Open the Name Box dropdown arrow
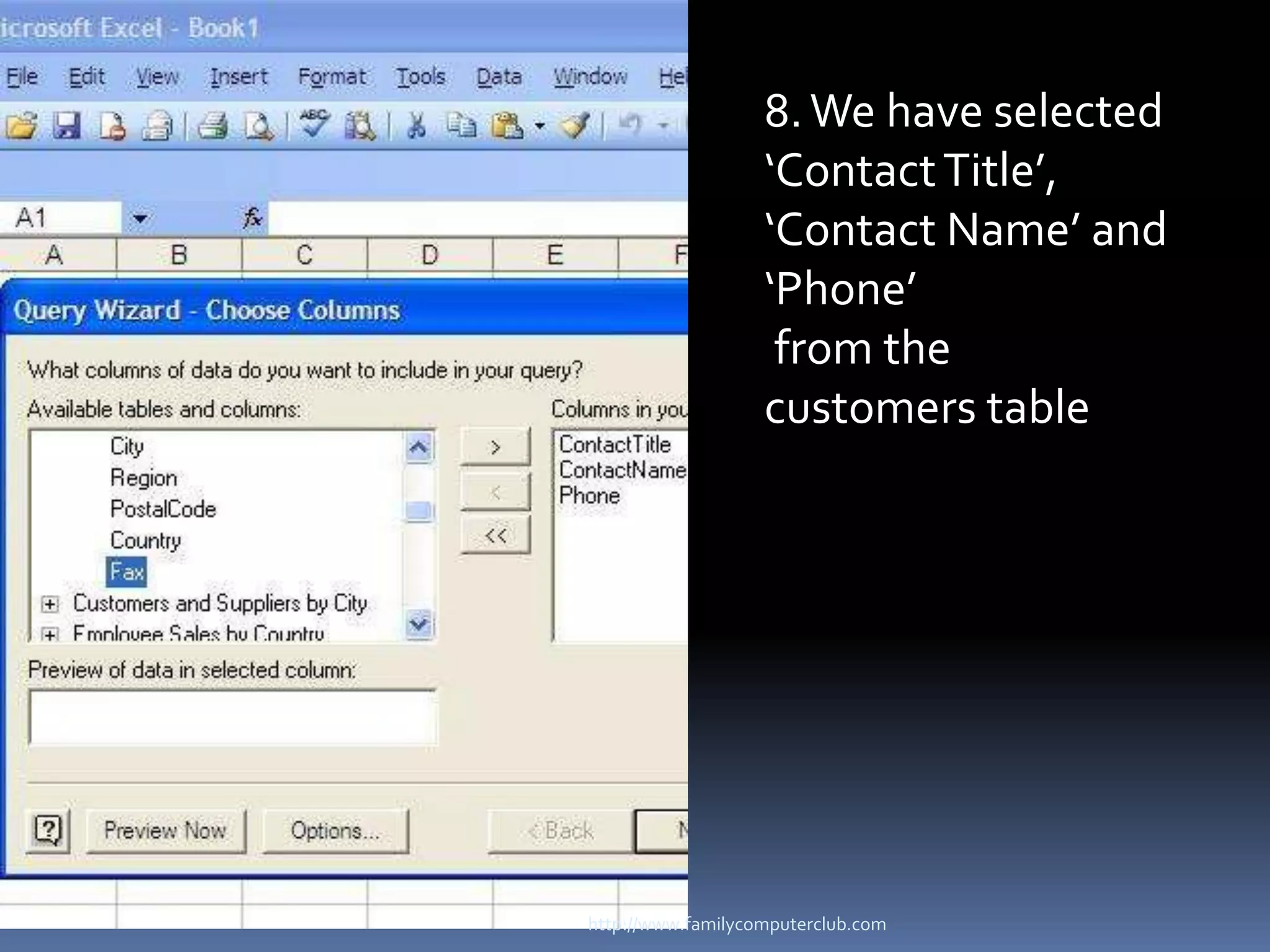Image resolution: width=1270 pixels, height=952 pixels. [140, 218]
